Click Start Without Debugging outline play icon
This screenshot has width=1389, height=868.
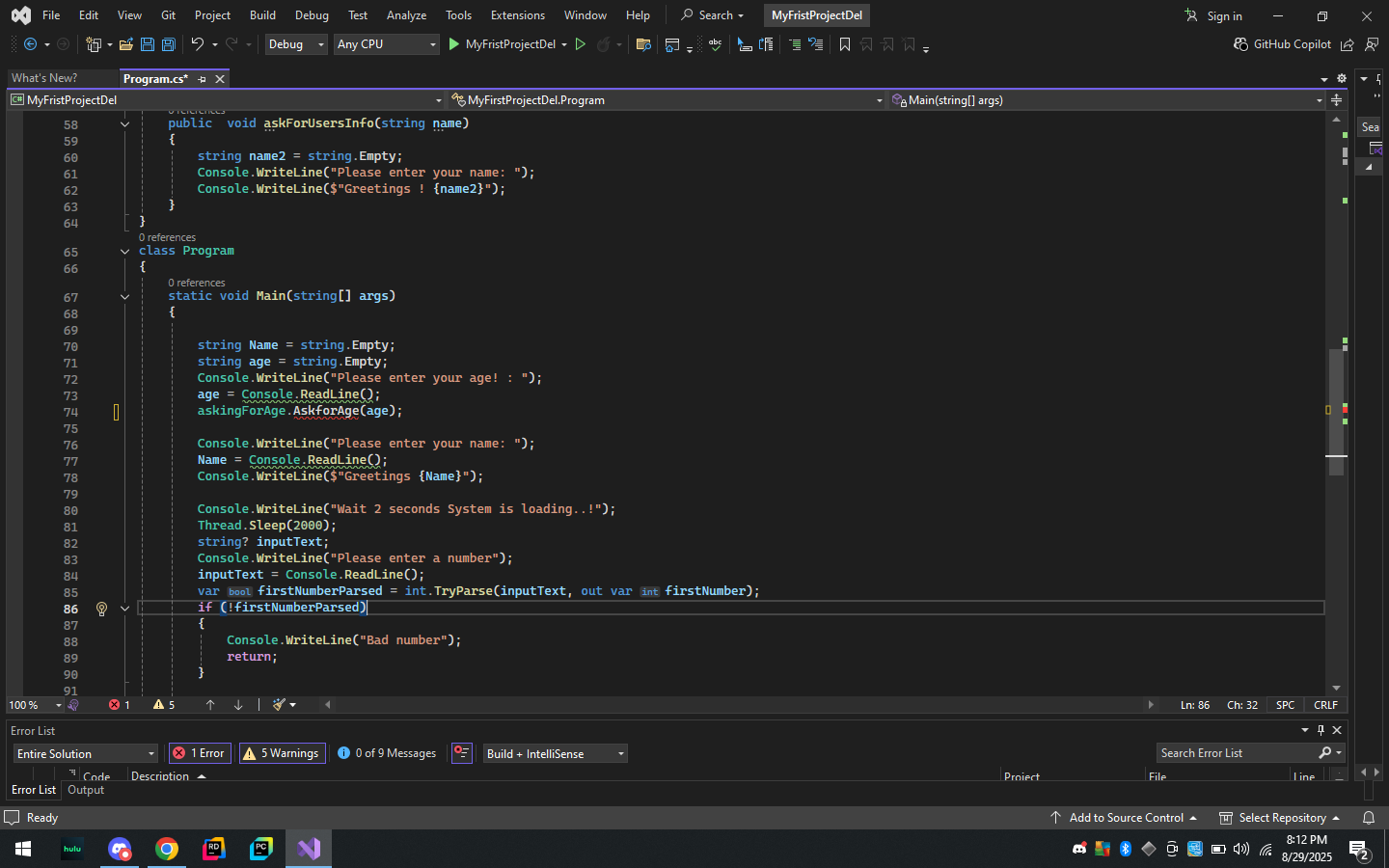pos(581,44)
